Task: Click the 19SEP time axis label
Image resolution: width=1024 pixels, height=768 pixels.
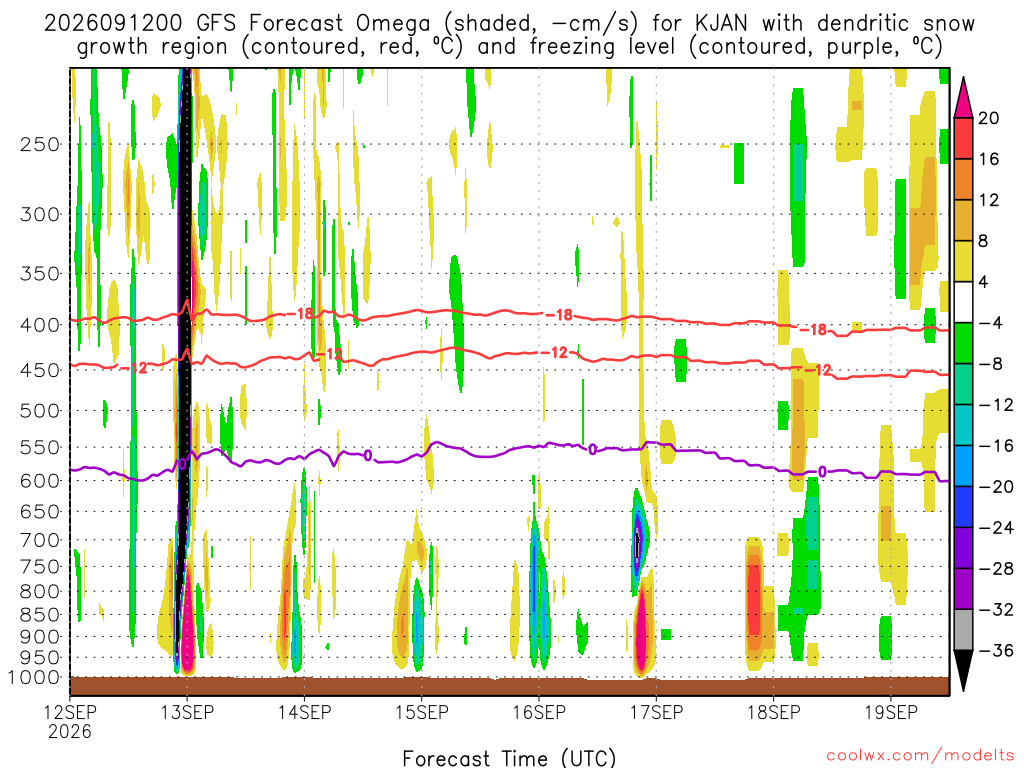Action: 891,712
